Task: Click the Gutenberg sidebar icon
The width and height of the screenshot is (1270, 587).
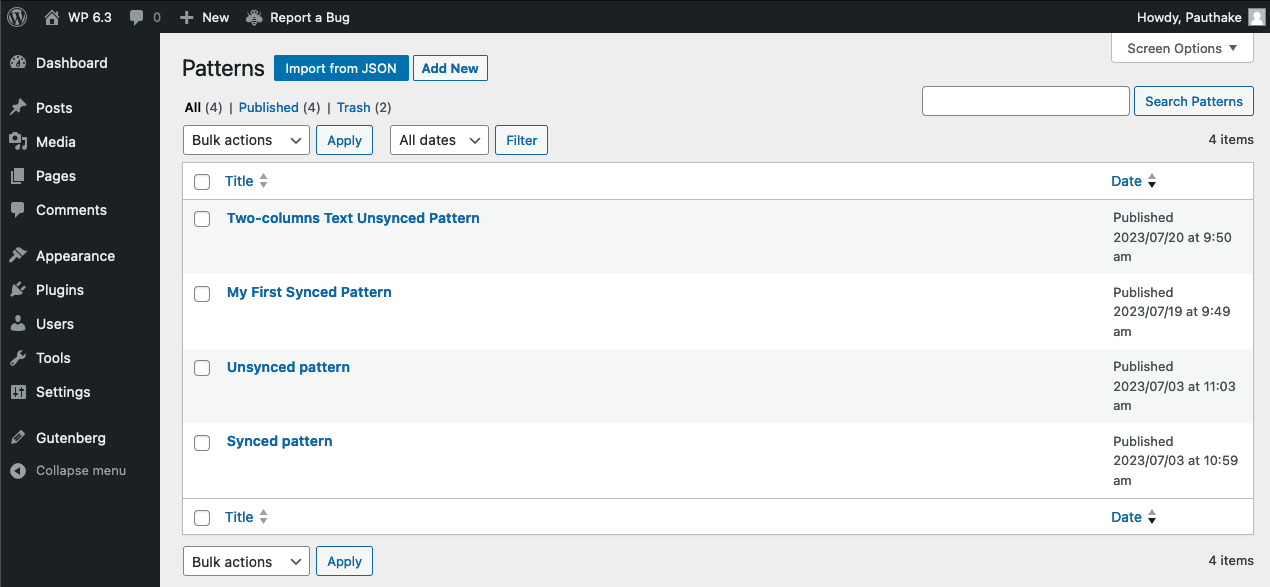Action: [21, 437]
